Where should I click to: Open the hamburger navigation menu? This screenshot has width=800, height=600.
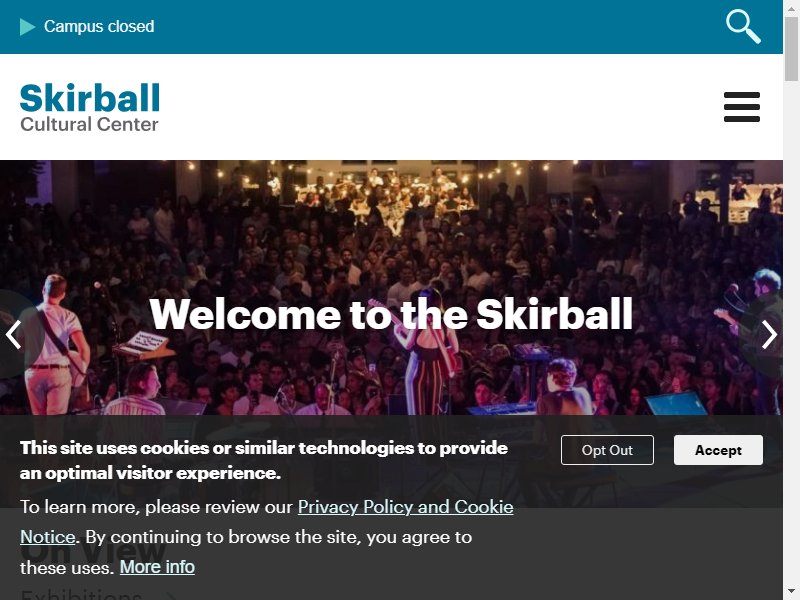pyautogui.click(x=742, y=107)
